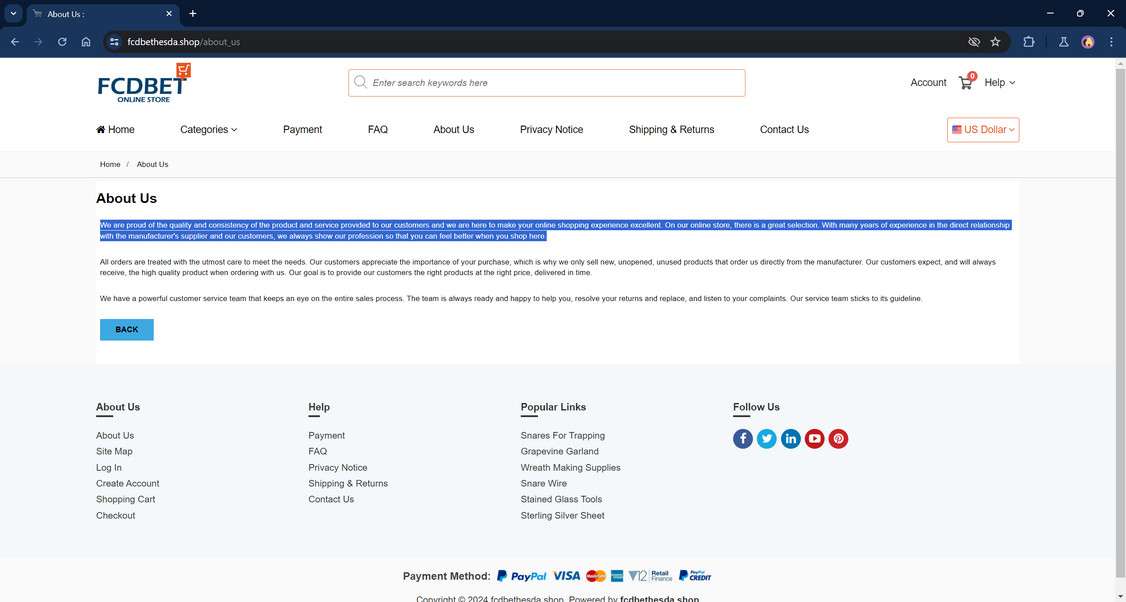Click the browser address bar URL
Viewport: 1126px width, 602px height.
point(184,42)
